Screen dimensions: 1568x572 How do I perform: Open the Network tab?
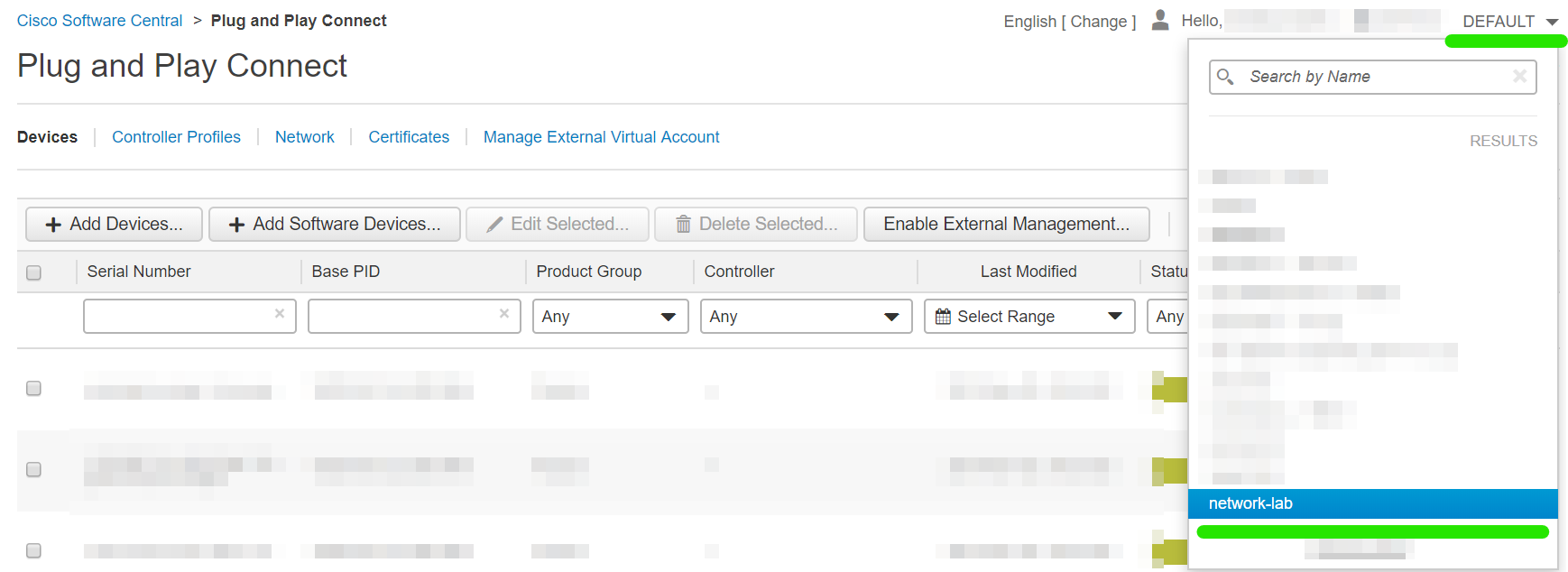[x=304, y=137]
